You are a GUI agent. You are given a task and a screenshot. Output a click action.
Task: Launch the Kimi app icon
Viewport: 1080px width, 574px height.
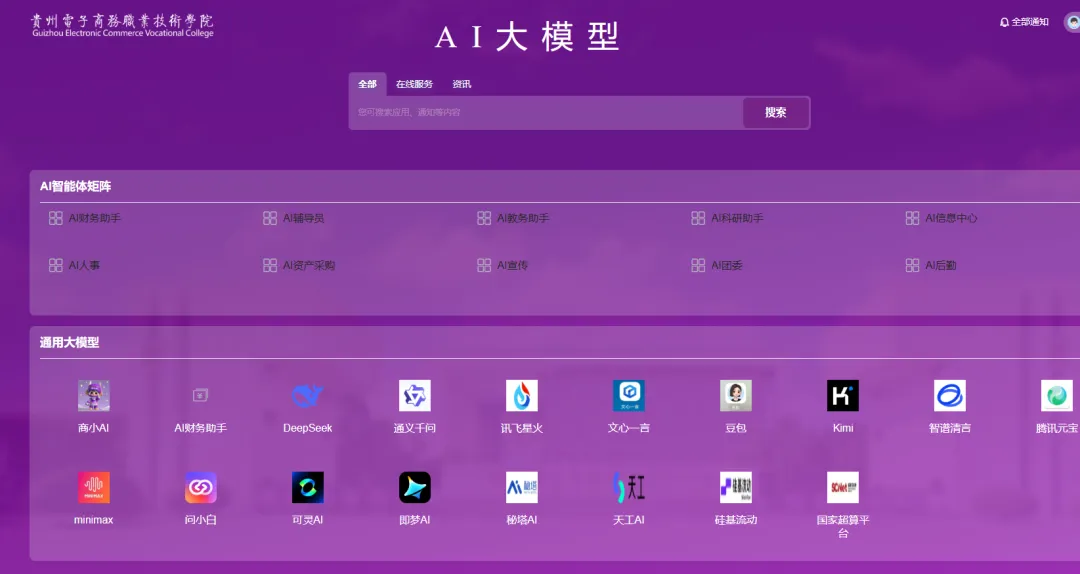coord(842,396)
